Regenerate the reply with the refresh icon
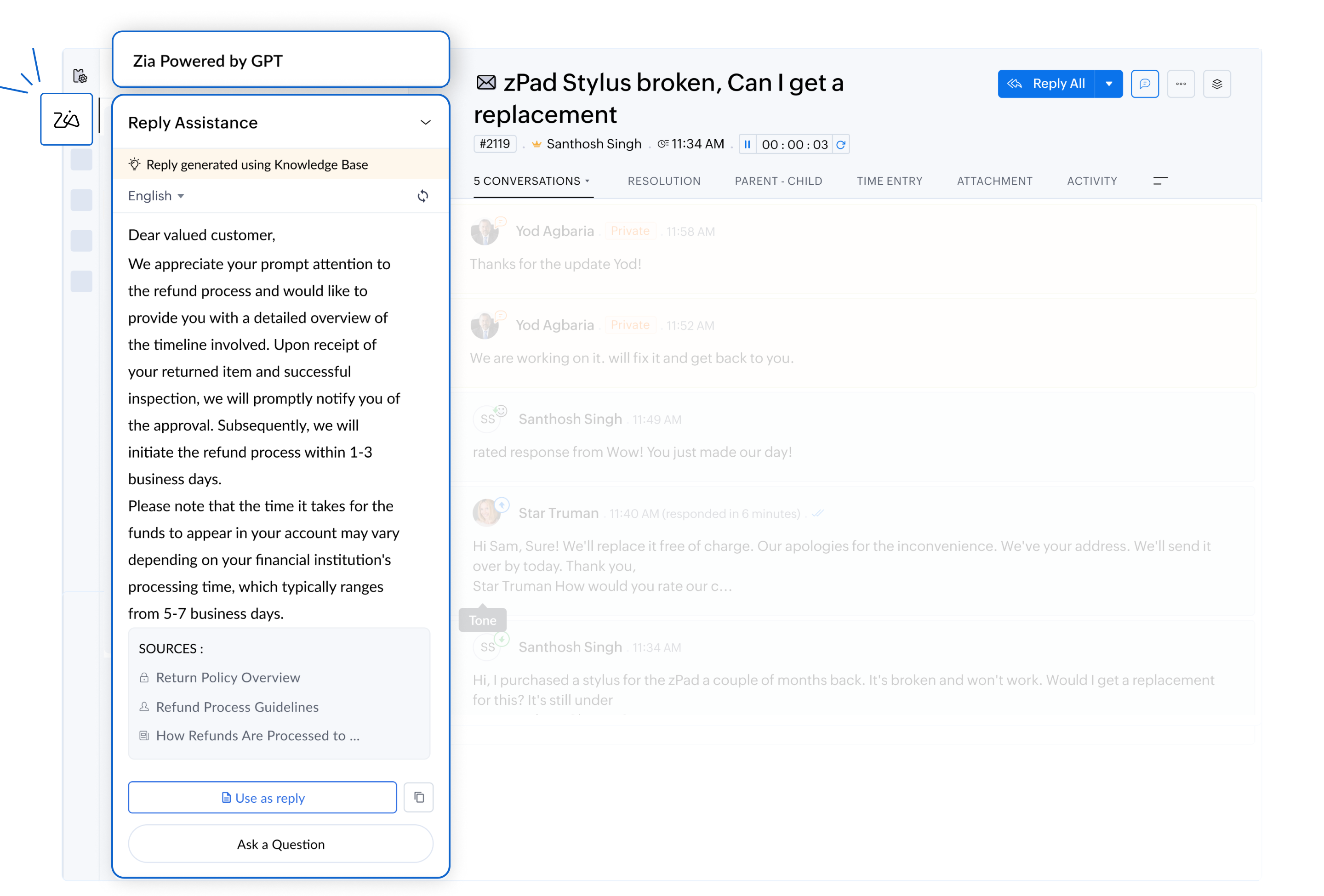Viewport: 1324px width, 896px height. click(423, 196)
